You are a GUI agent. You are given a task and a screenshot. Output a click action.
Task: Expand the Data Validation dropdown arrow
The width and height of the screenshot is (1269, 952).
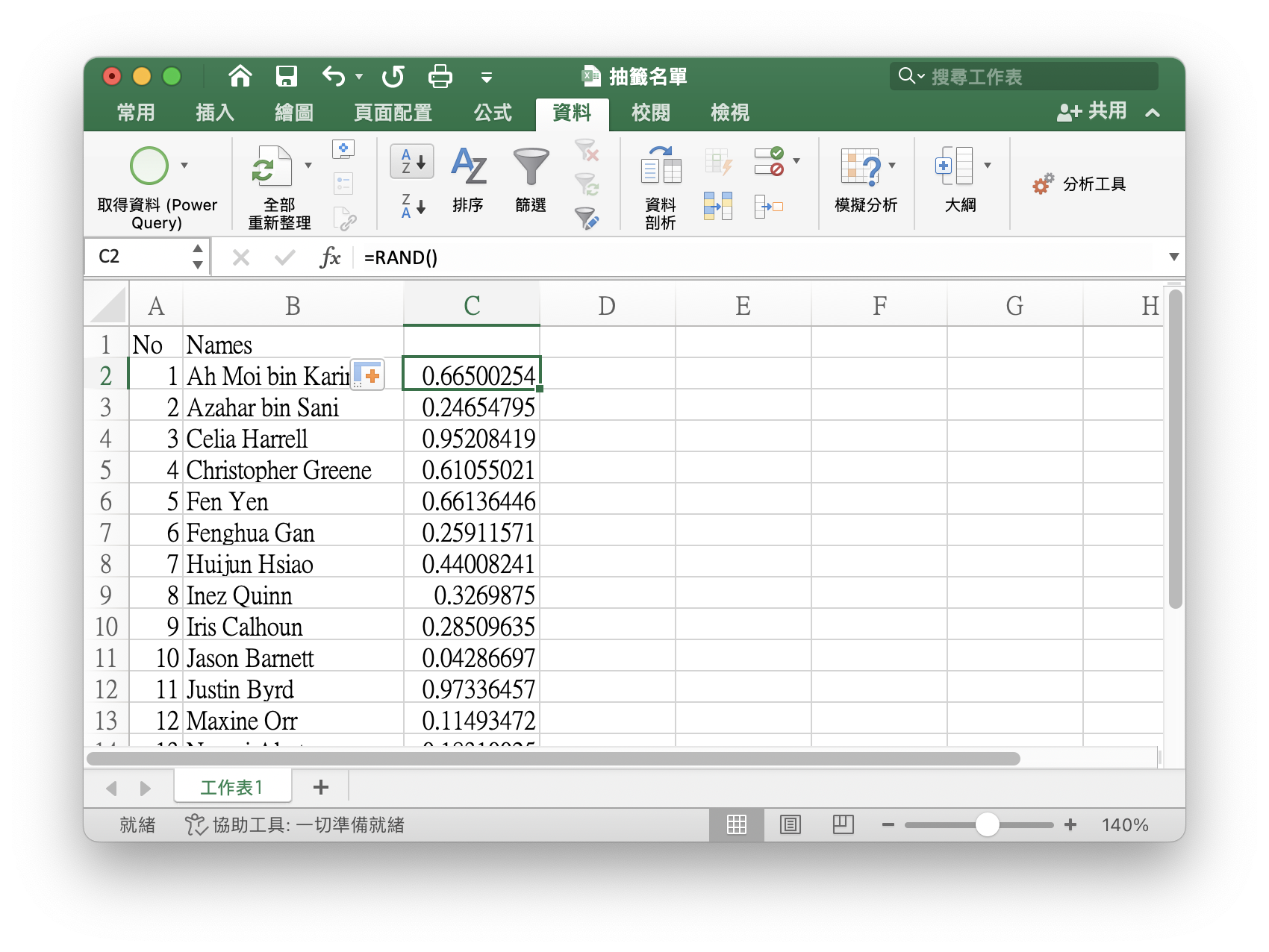(x=796, y=161)
